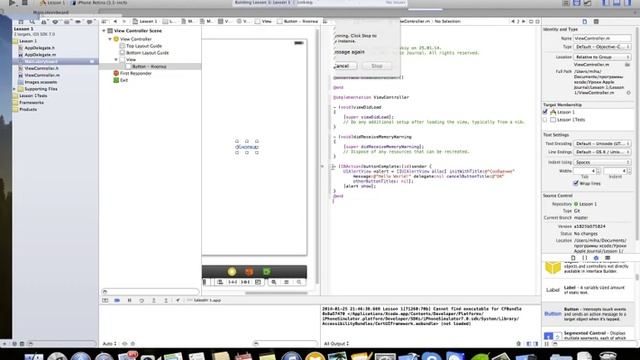The image size is (640, 360).
Task: Pick the Button object in library
Action: click(588, 314)
